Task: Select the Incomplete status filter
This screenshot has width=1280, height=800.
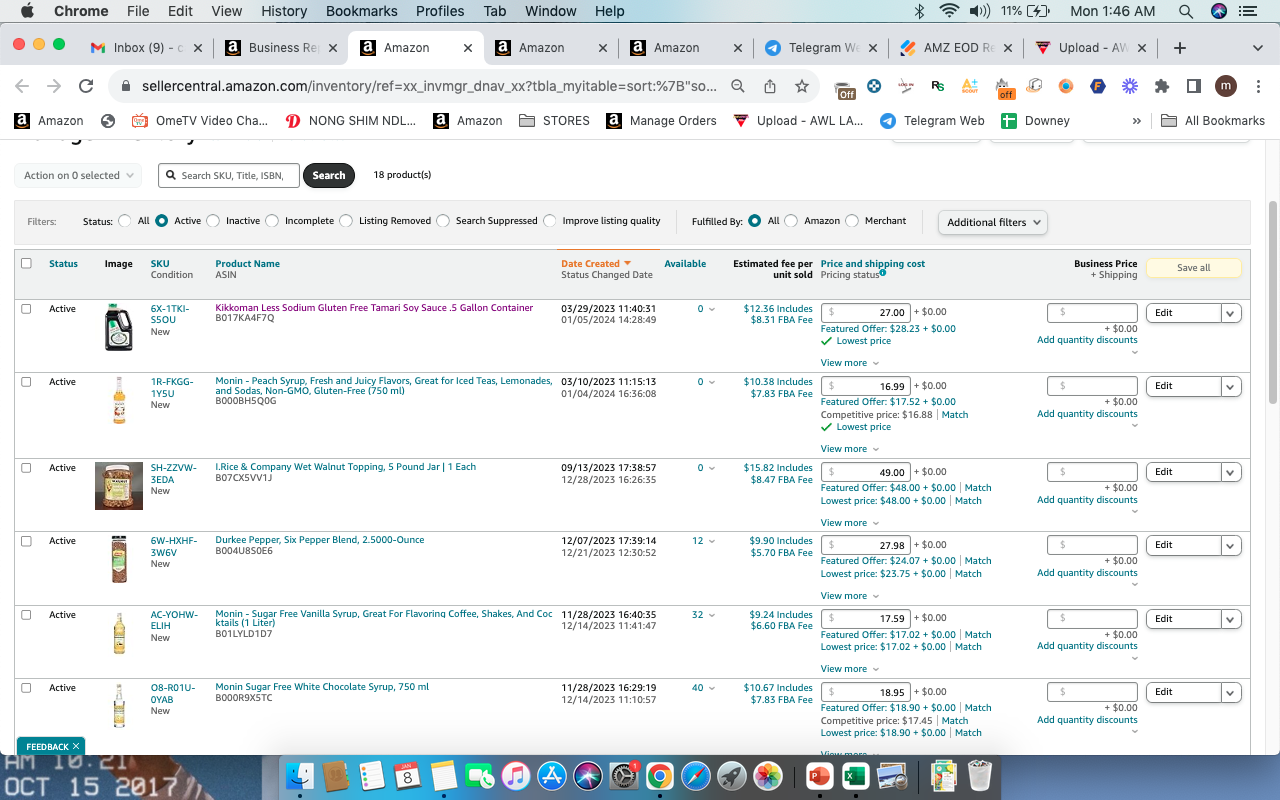Action: [x=272, y=221]
